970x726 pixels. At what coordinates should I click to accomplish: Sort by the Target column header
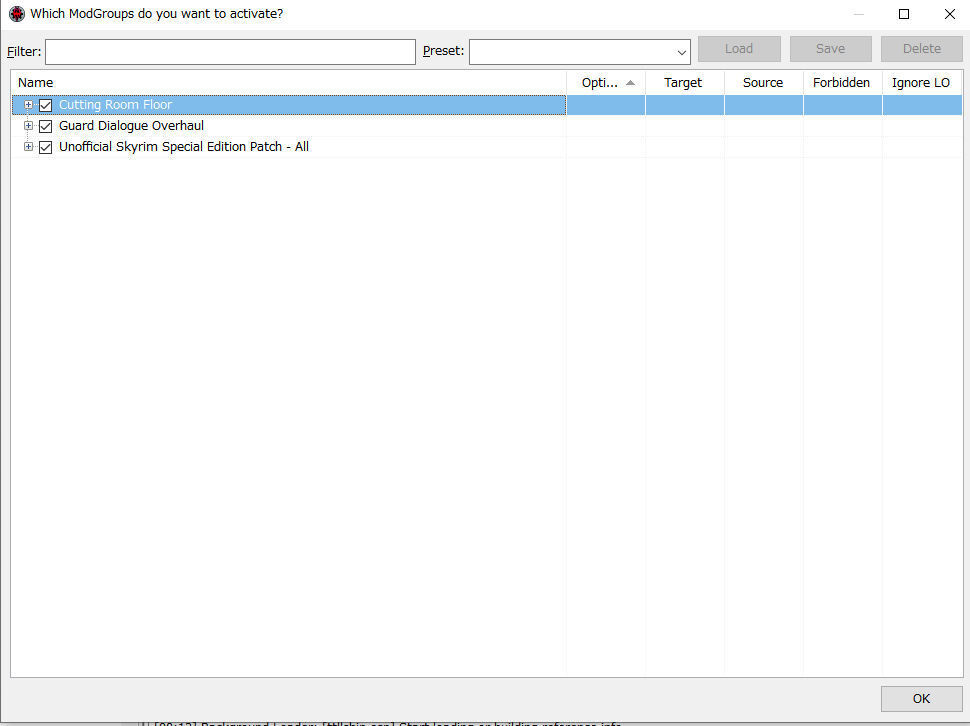click(x=684, y=83)
